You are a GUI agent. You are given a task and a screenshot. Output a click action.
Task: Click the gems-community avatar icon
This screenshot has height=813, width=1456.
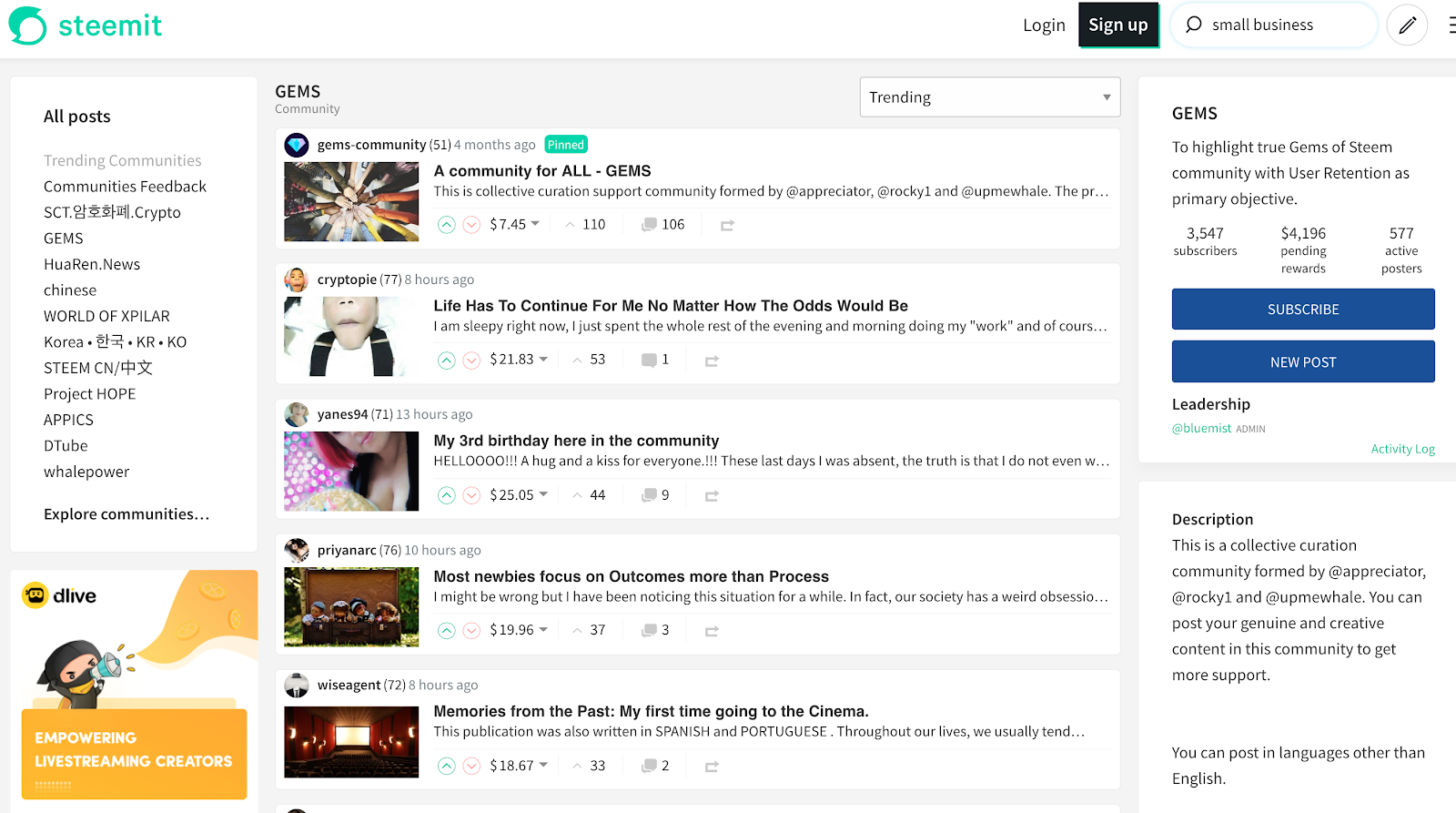click(297, 145)
